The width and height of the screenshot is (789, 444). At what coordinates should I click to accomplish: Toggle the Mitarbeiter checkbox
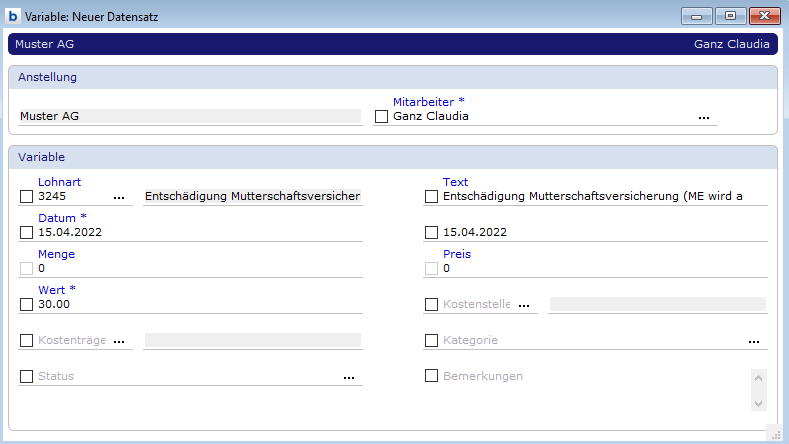pos(381,117)
